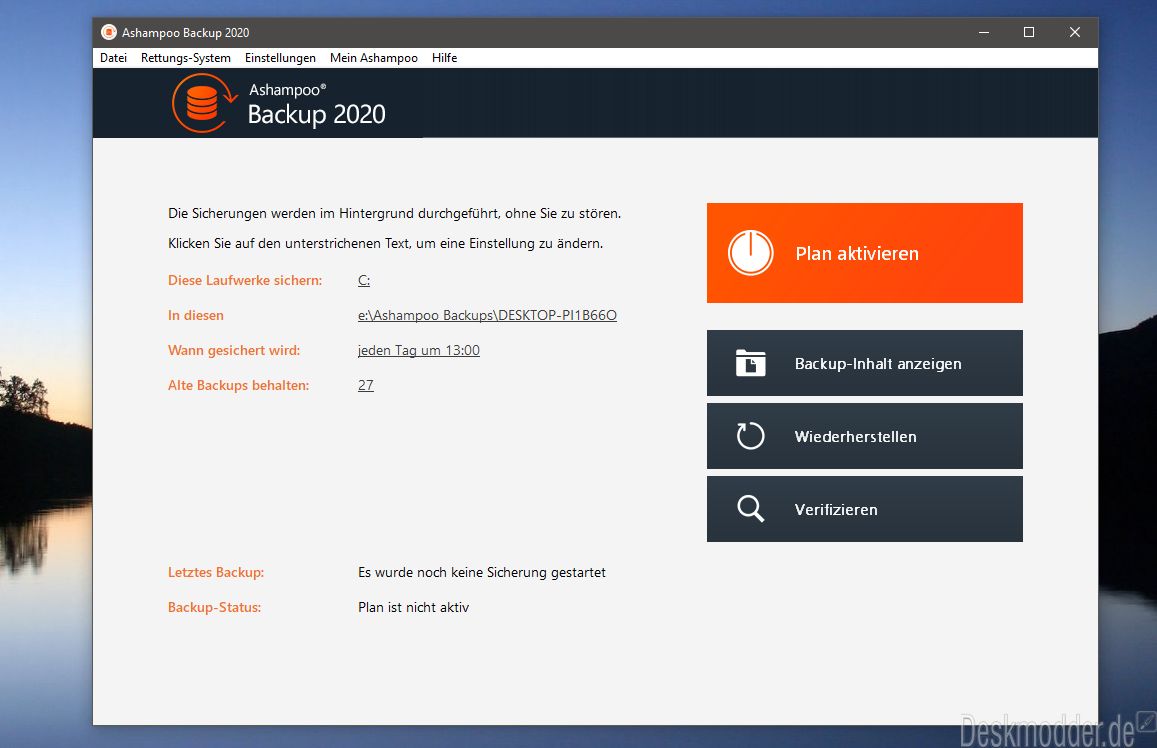Click the label Wann gesichert wird:
This screenshot has height=748, width=1157.
234,350
